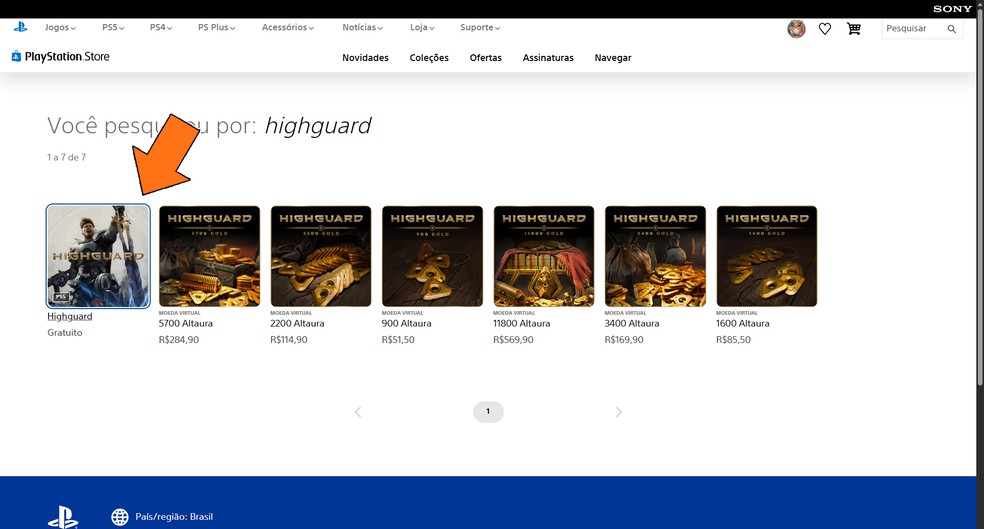This screenshot has height=529, width=984.
Task: Expand the Notícias dropdown menu
Action: 363,28
